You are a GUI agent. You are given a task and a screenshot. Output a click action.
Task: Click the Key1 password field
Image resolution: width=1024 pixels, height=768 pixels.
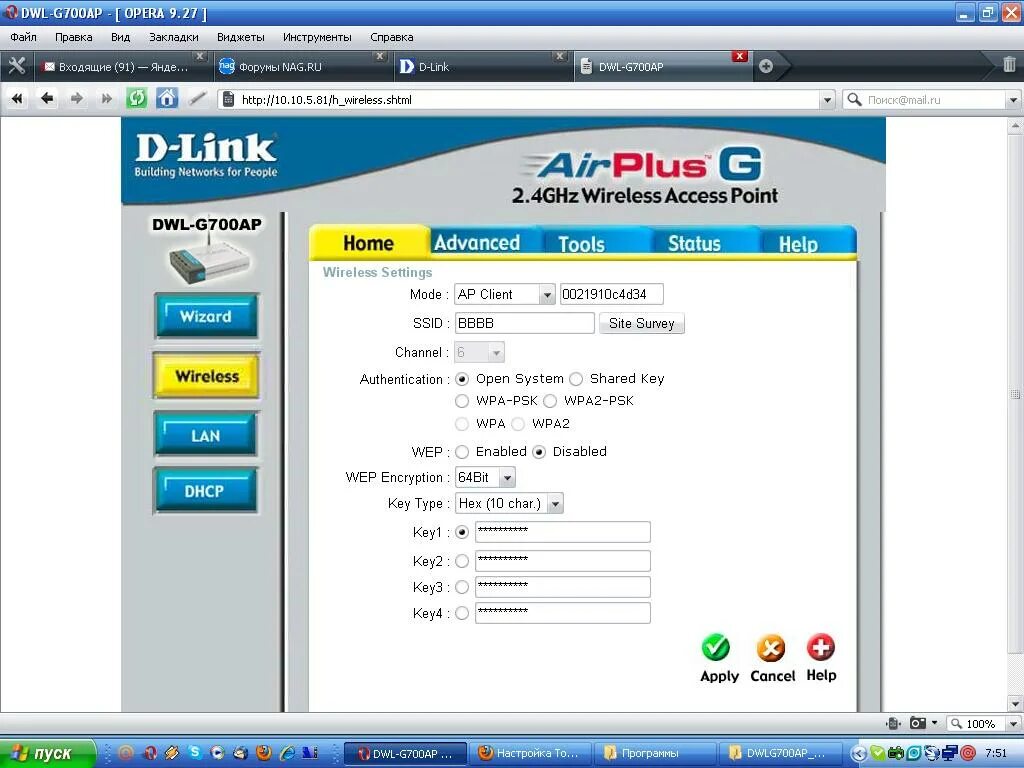point(562,532)
